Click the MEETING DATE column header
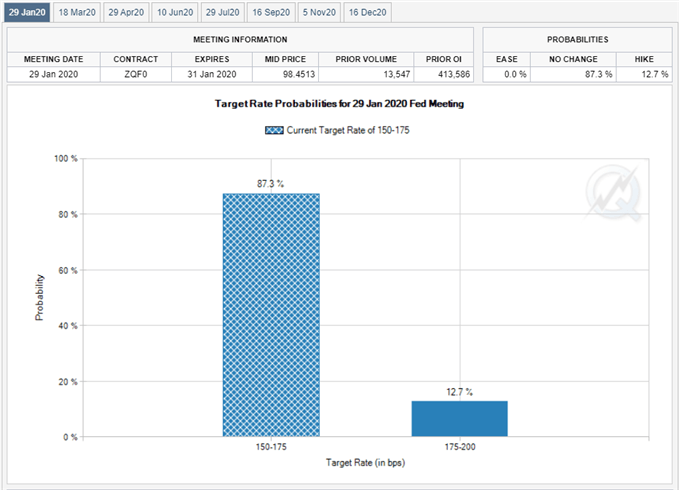Screen dimensions: 679x490 coord(54,59)
